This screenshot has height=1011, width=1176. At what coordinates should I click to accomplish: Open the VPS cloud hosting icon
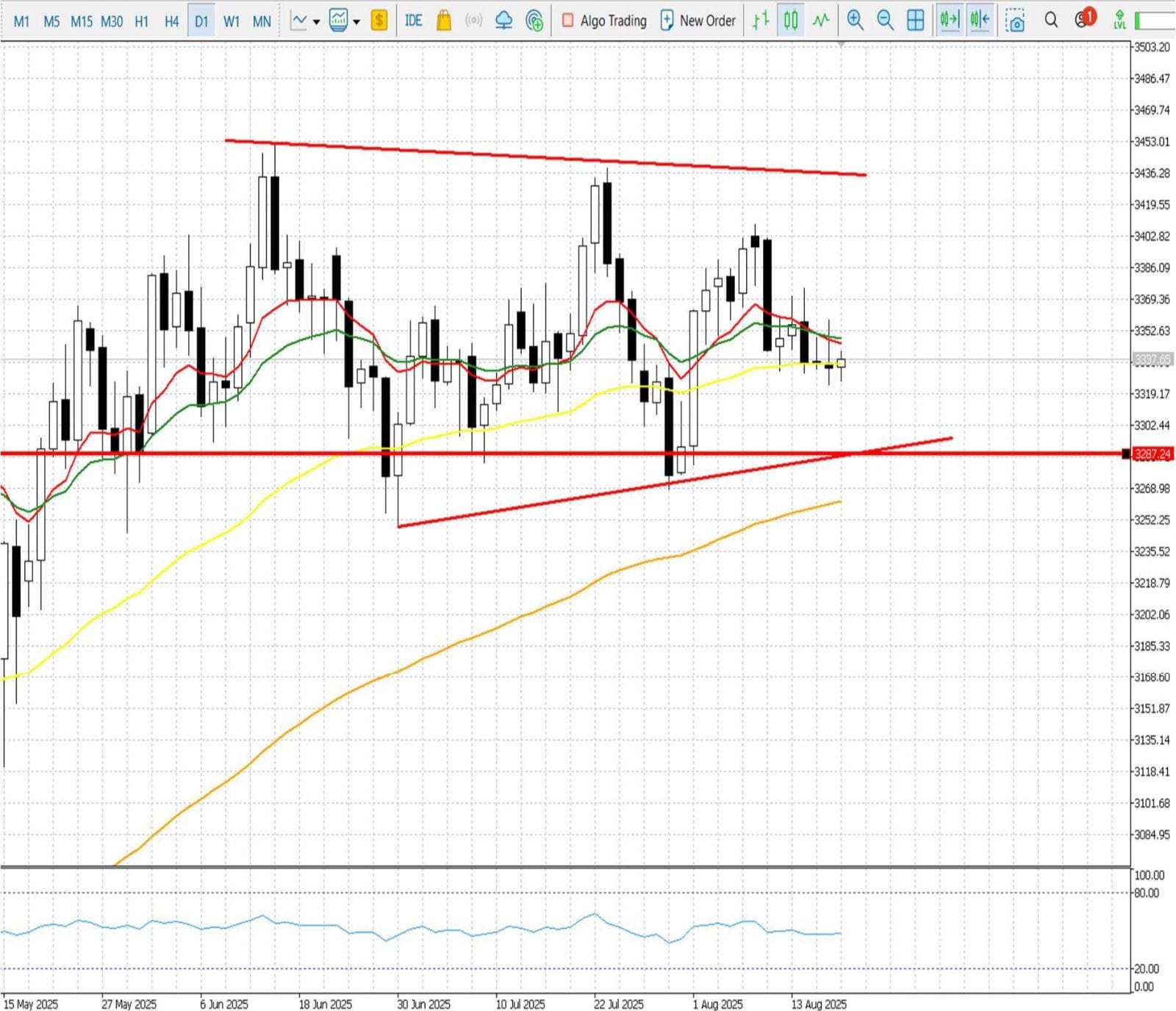coord(503,21)
